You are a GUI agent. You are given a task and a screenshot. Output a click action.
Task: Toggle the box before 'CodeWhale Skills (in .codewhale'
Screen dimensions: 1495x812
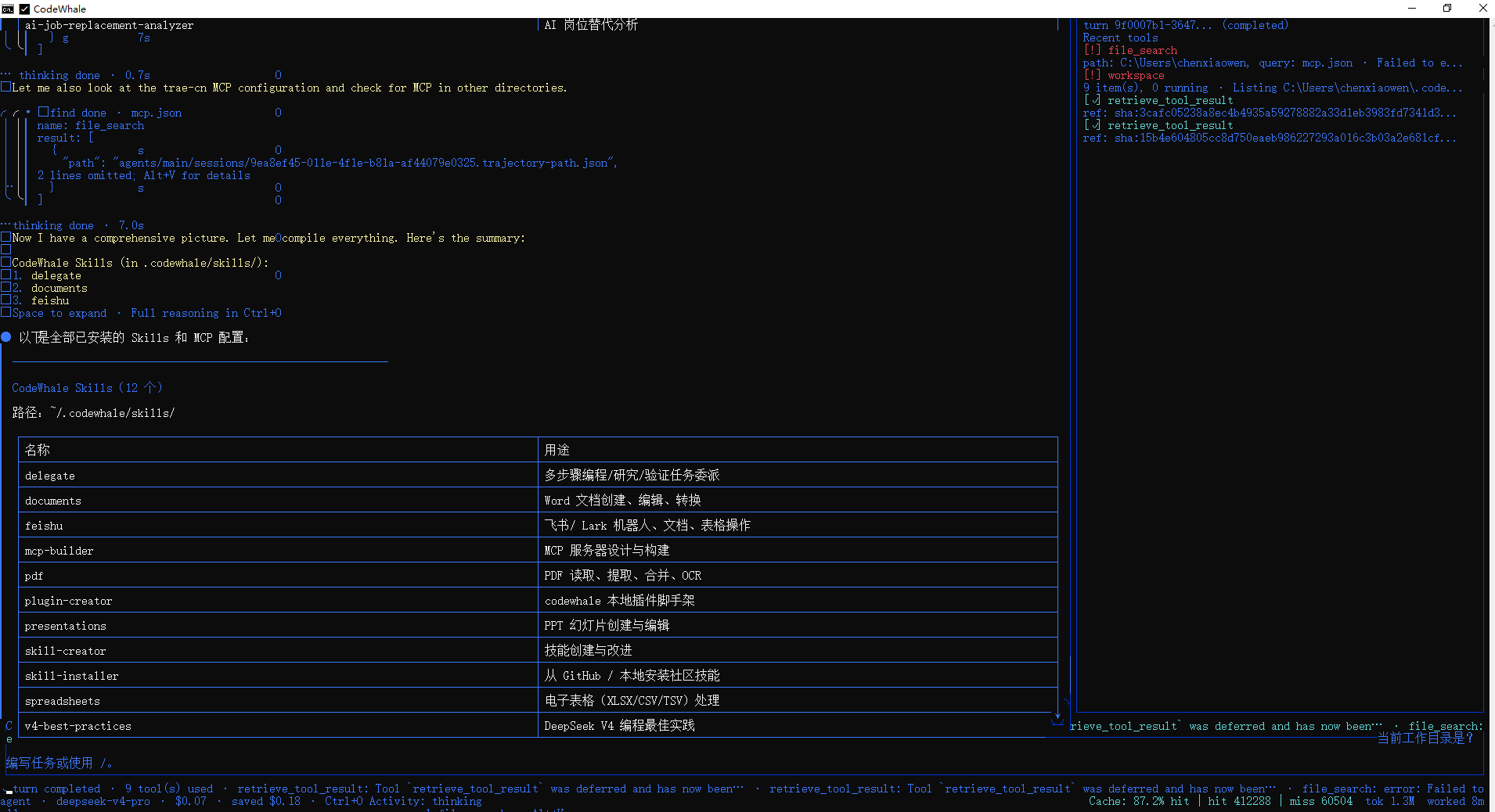pyautogui.click(x=6, y=262)
